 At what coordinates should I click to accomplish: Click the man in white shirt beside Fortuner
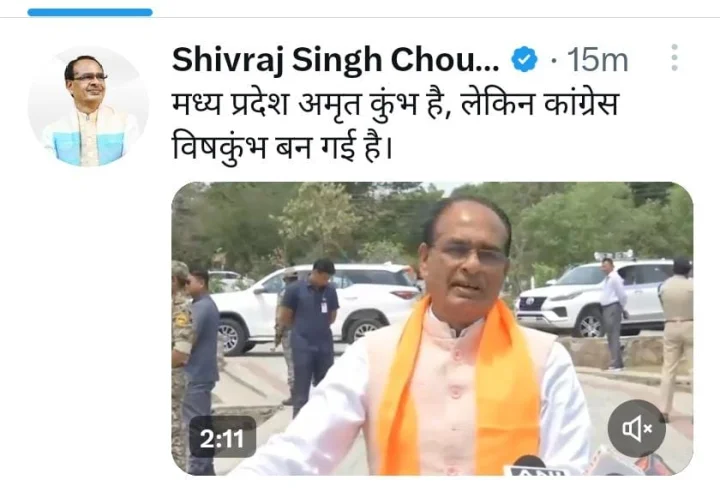(x=613, y=314)
